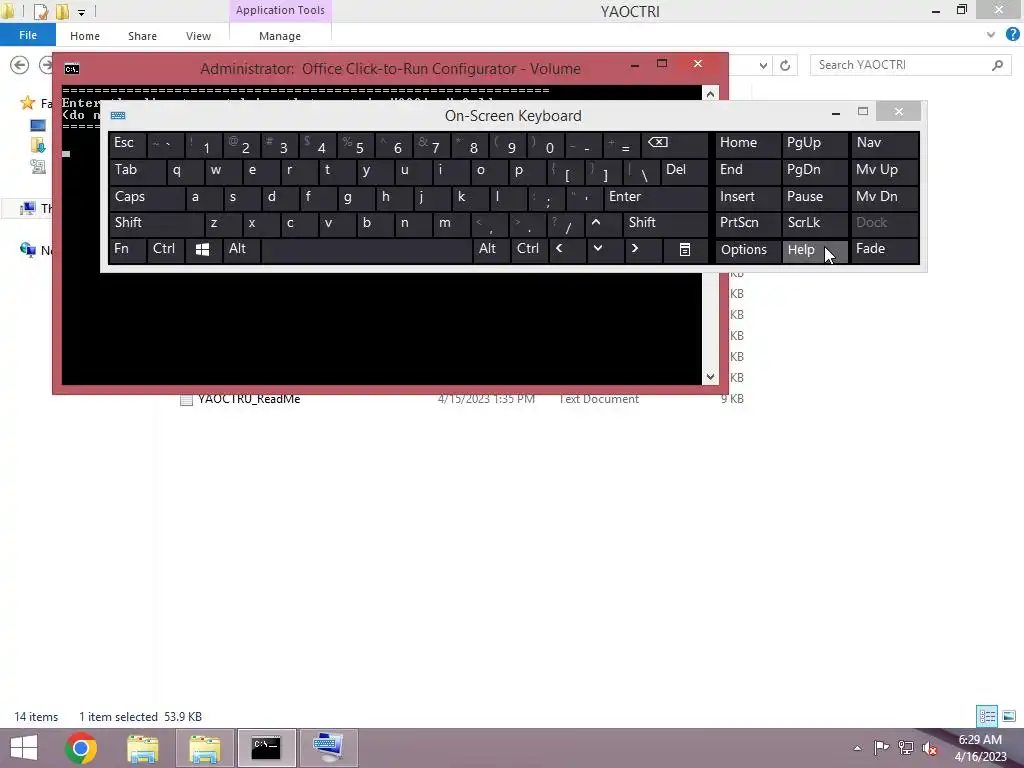Toggle the right Ctrl key
The width and height of the screenshot is (1024, 768).
tap(530, 250)
